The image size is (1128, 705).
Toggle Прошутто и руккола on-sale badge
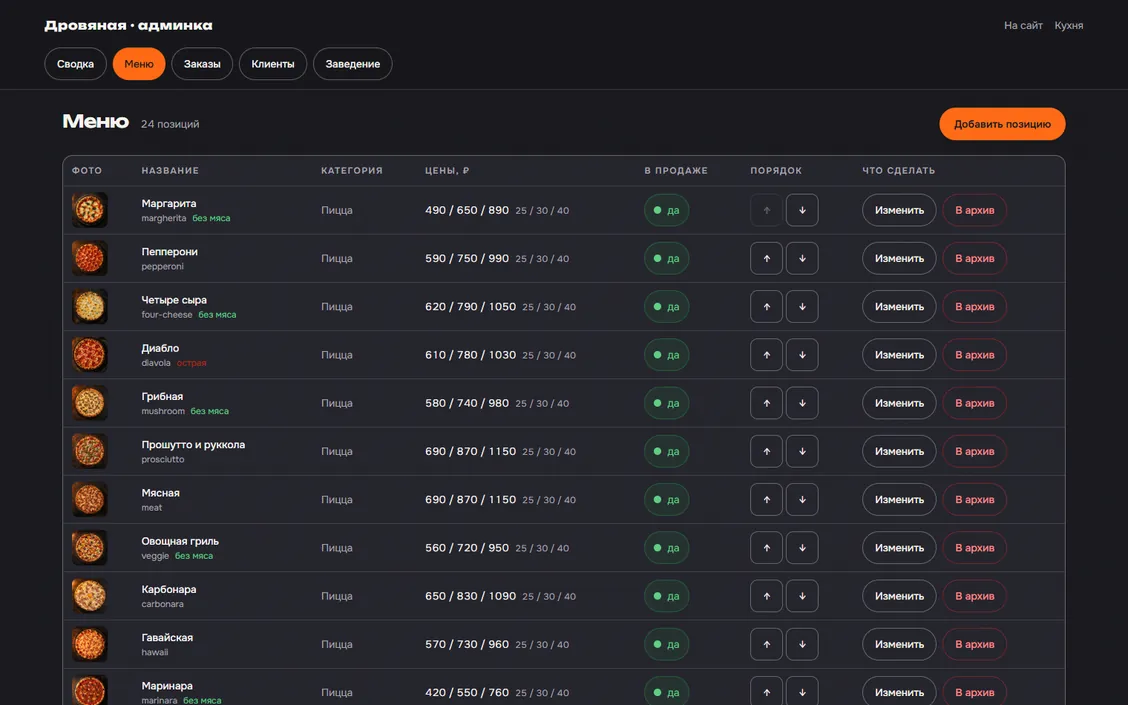point(666,451)
